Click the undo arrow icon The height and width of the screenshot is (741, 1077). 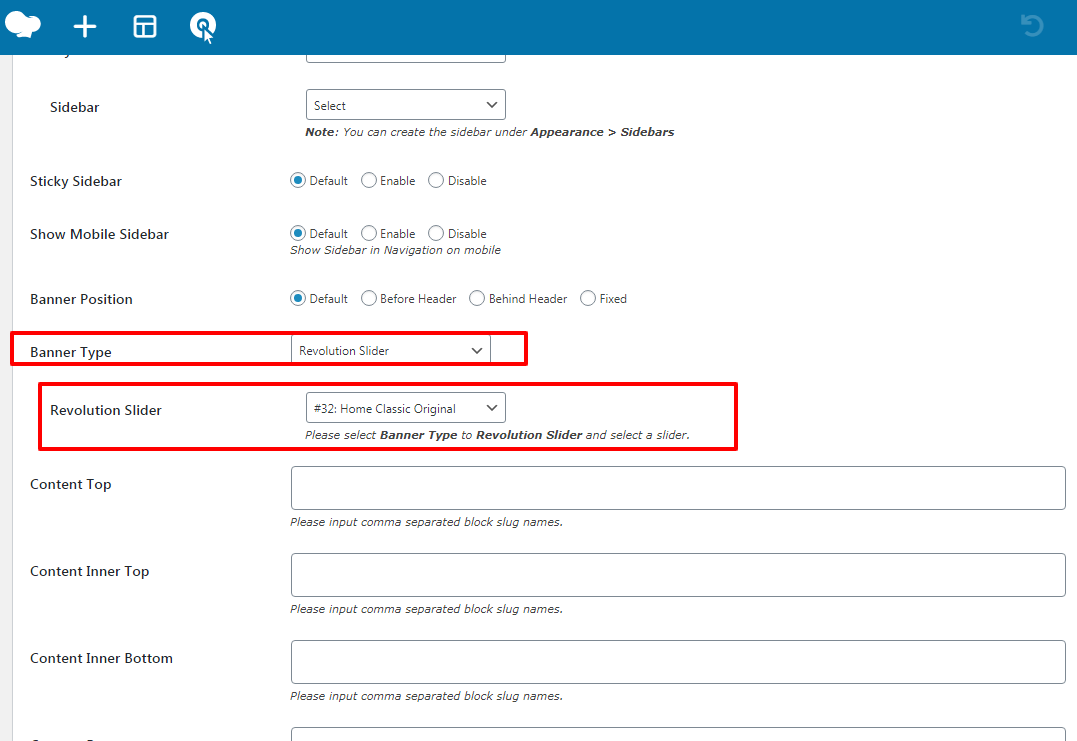coord(1032,26)
